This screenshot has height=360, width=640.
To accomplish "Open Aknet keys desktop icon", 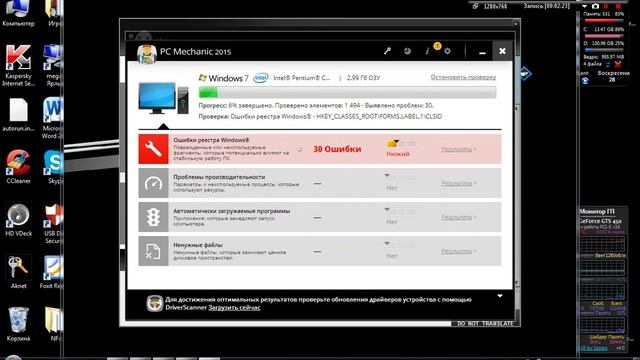I will [x=18, y=272].
